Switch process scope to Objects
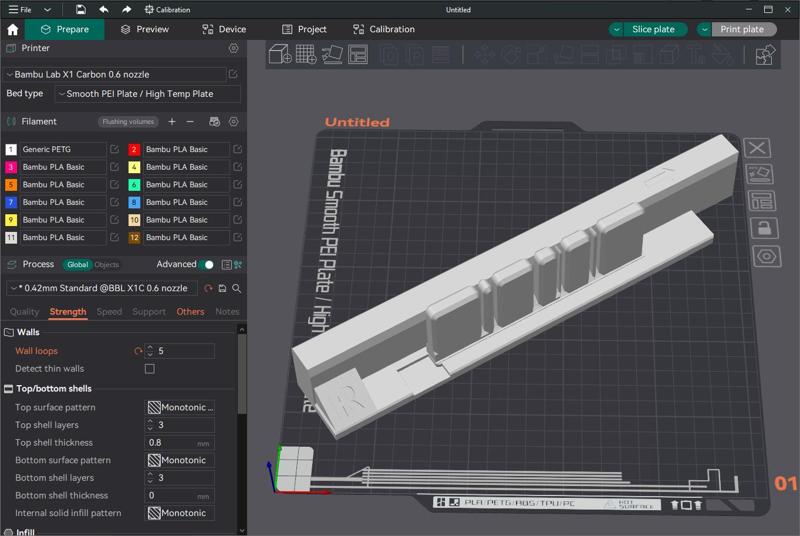 click(106, 265)
